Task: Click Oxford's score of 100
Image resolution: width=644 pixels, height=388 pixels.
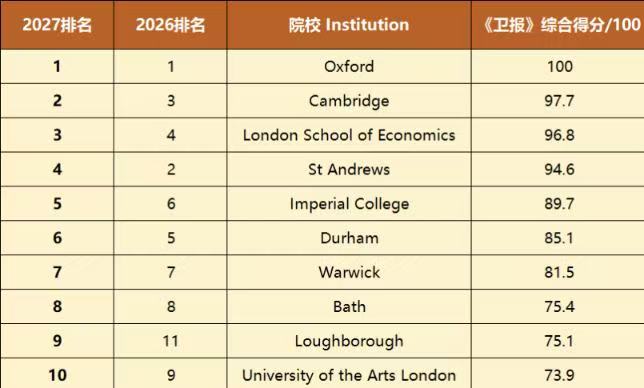Action: pyautogui.click(x=558, y=67)
